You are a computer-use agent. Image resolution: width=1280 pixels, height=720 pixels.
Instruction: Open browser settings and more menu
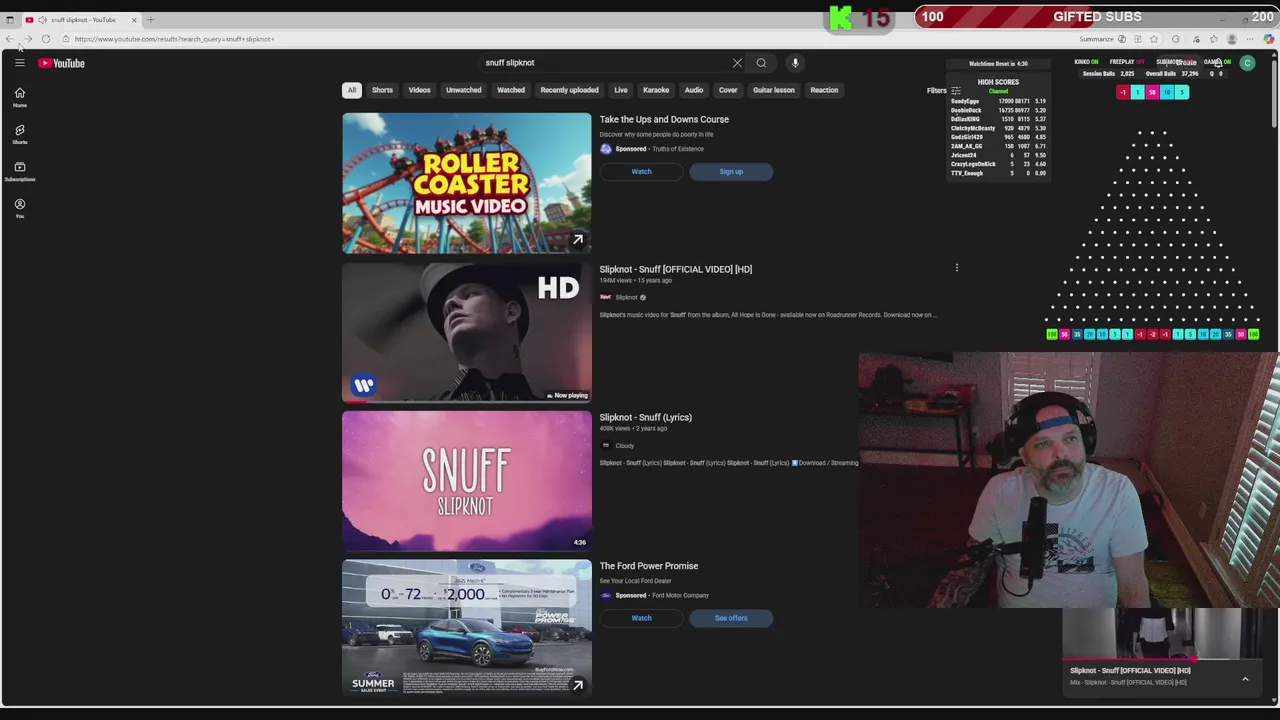pos(1250,39)
